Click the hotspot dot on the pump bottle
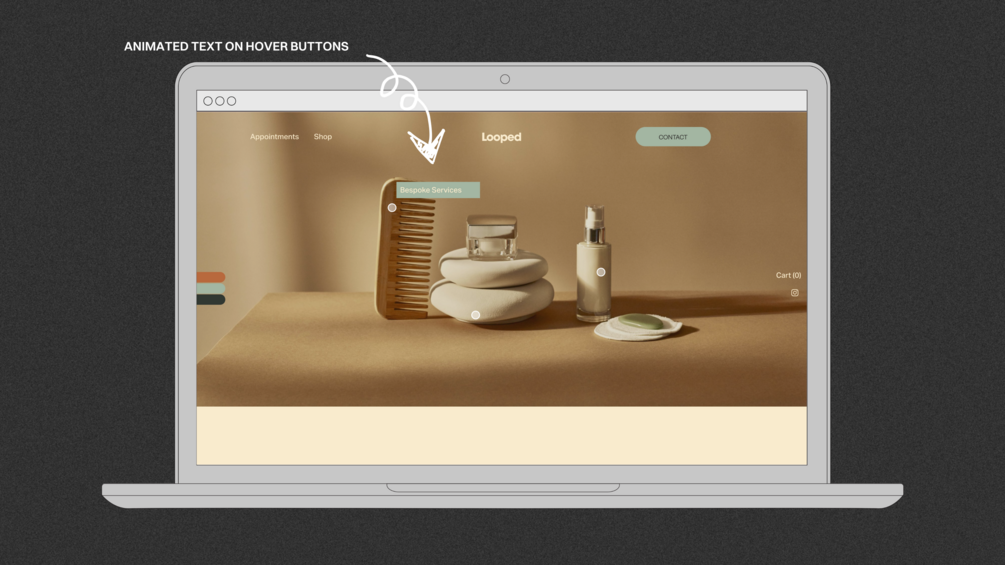 point(601,272)
